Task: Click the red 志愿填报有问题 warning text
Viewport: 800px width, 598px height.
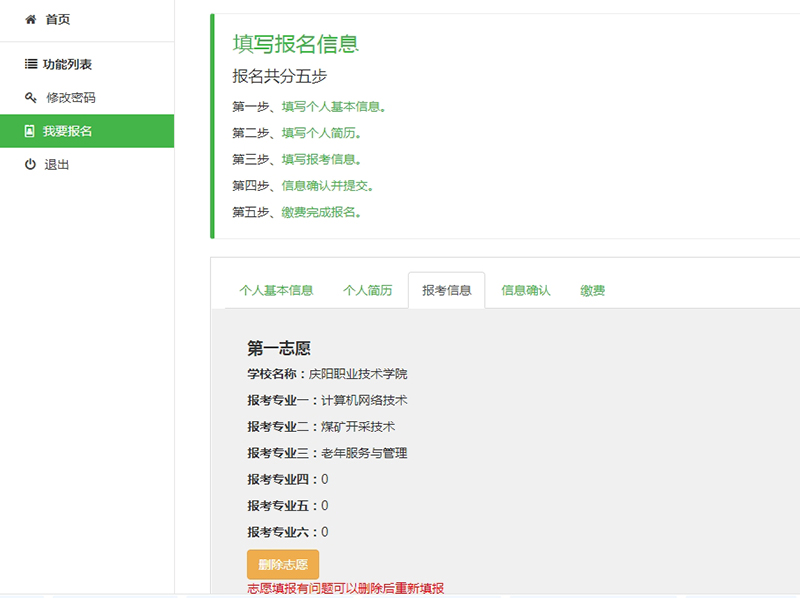Action: (345, 588)
